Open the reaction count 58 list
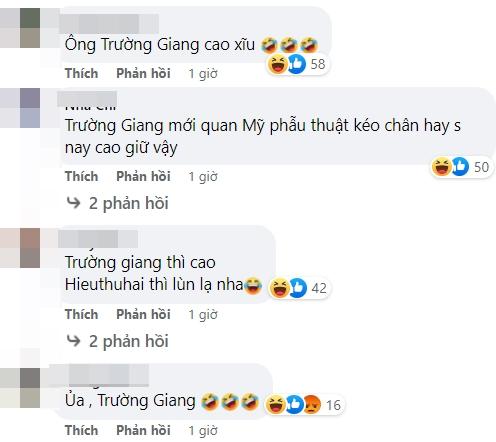 (x=318, y=64)
